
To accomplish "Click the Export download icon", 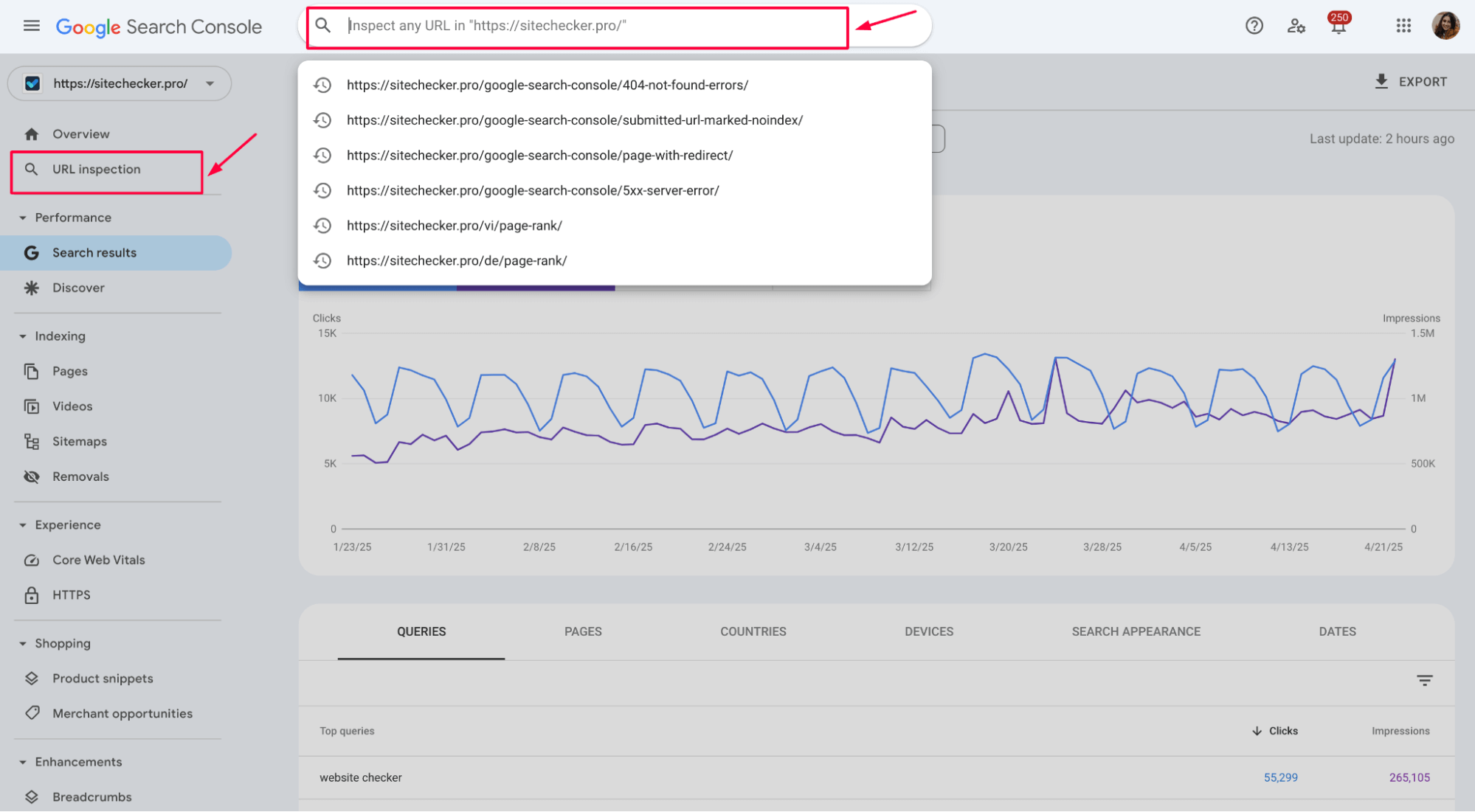I will pos(1381,82).
